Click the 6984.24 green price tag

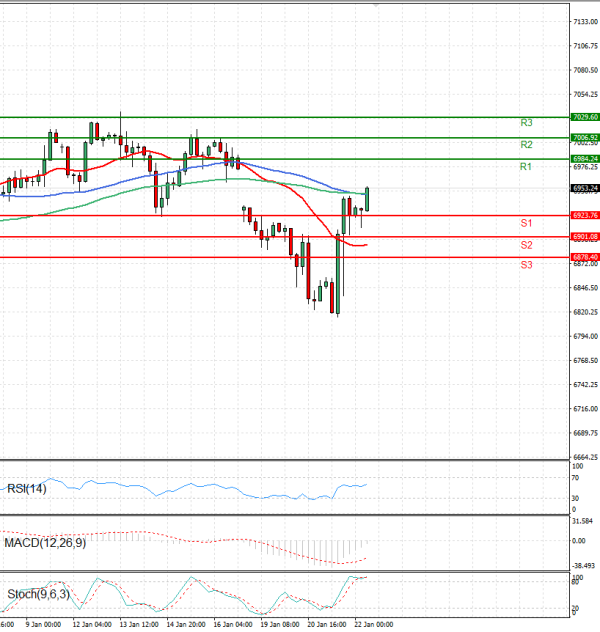[x=585, y=159]
